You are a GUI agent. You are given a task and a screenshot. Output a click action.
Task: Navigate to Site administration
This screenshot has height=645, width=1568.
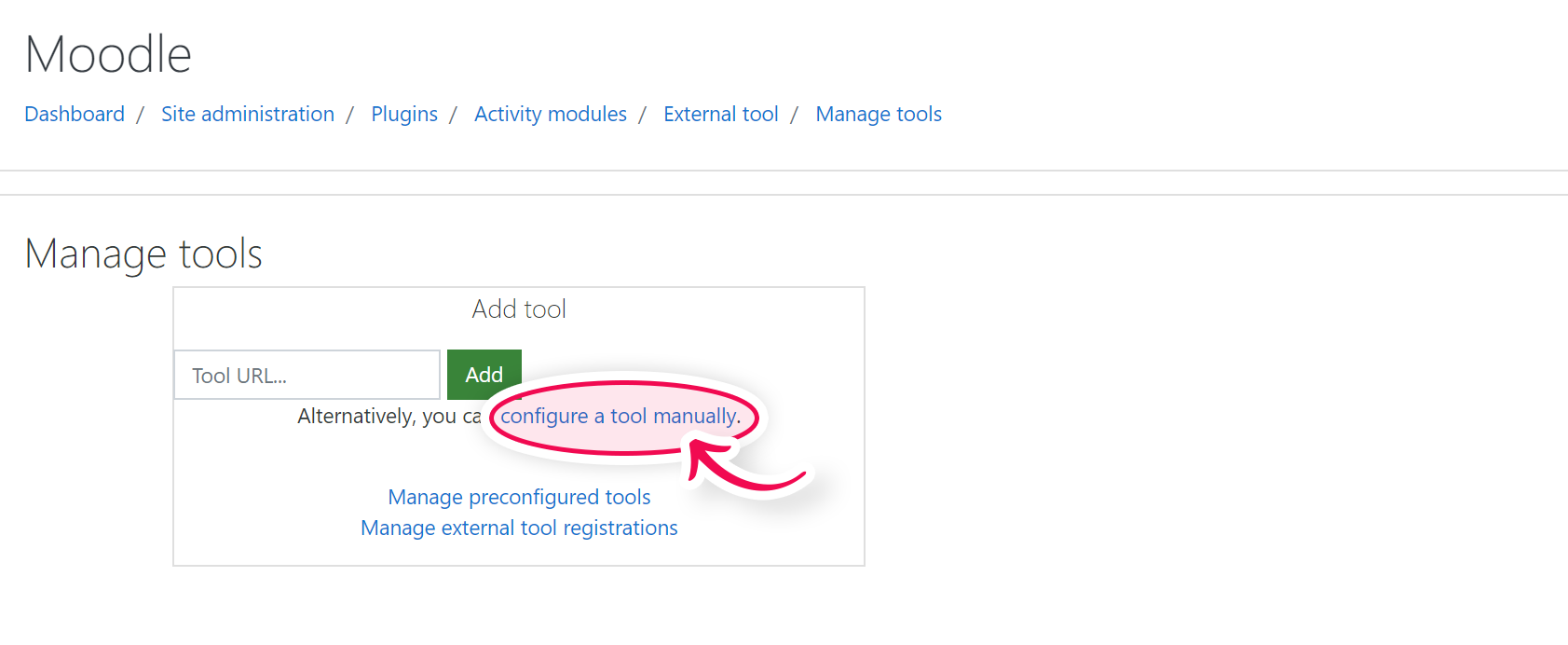247,114
